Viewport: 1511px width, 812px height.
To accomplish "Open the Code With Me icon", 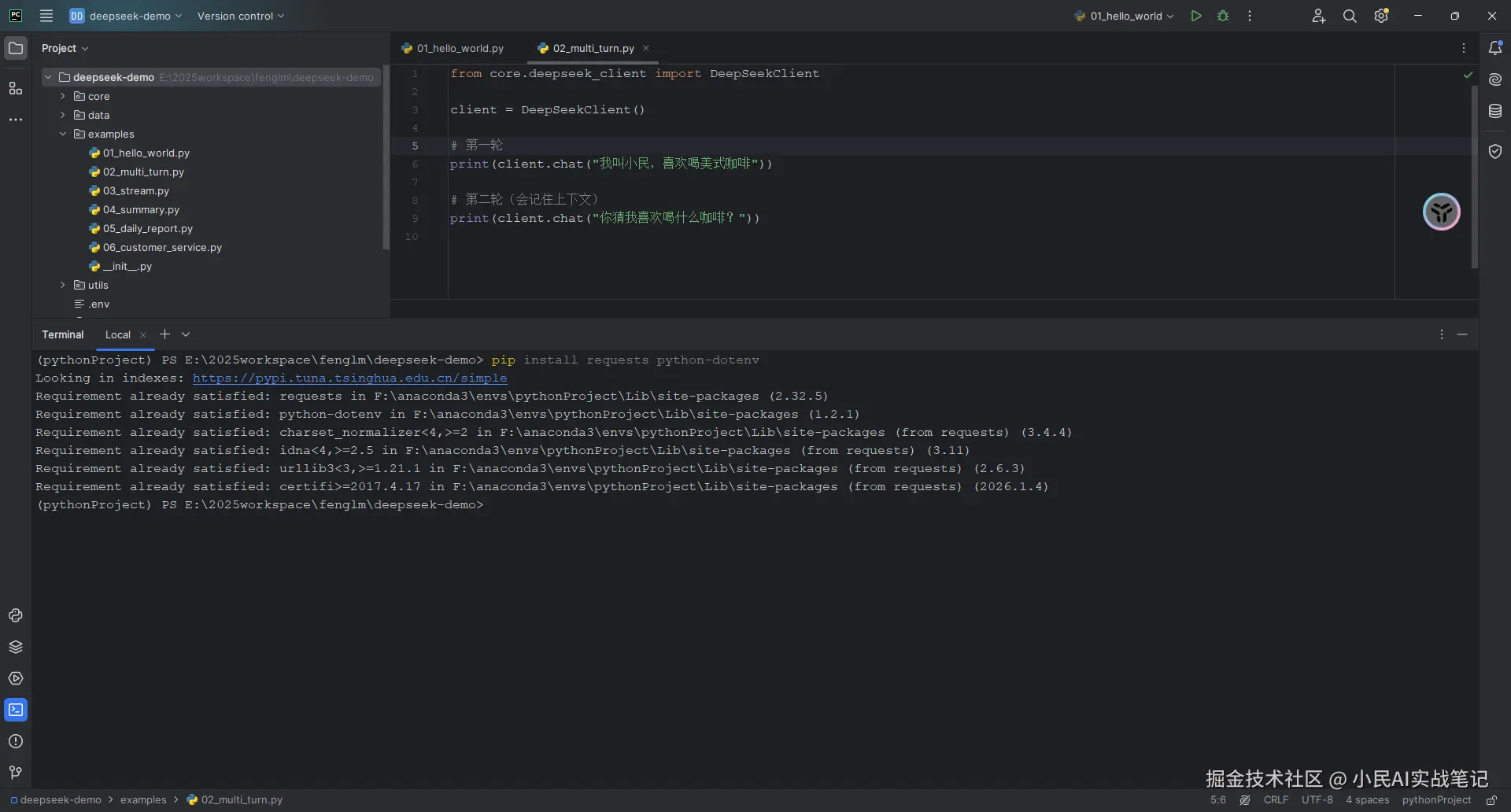I will tap(1319, 16).
